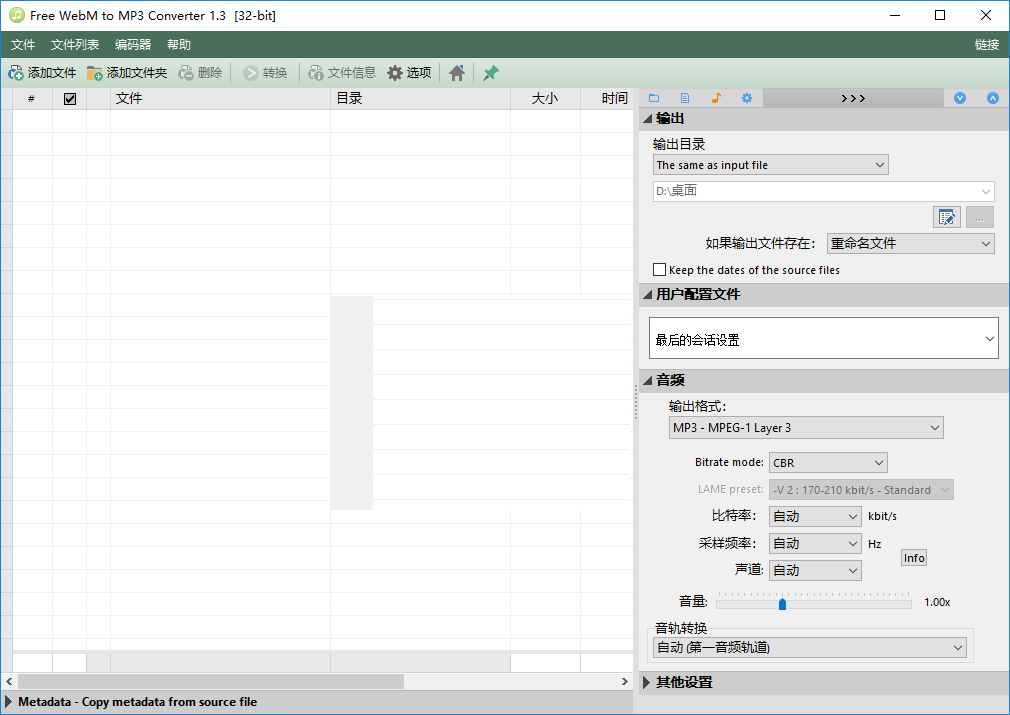Expand the Metadata panel at bottom
The height and width of the screenshot is (715, 1010).
pos(8,701)
